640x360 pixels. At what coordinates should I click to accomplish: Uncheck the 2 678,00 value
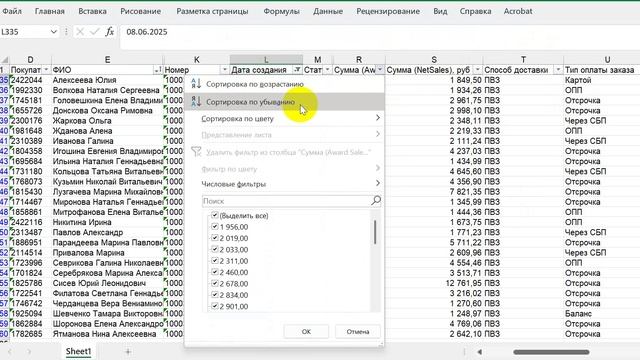click(x=215, y=283)
